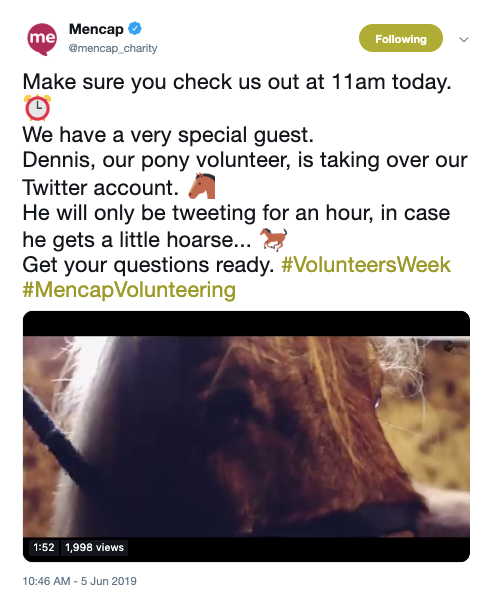Open the 10:46 AM timestamp link

point(79,581)
